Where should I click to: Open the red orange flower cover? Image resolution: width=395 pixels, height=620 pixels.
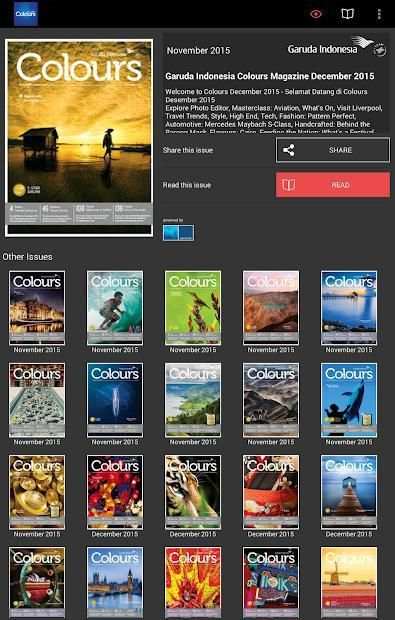(x=193, y=583)
